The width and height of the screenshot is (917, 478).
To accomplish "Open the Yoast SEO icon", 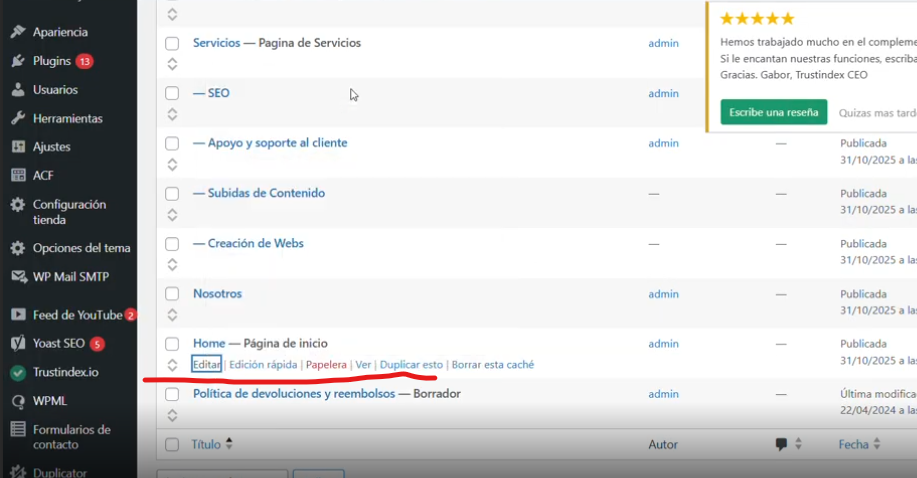I will pos(18,344).
